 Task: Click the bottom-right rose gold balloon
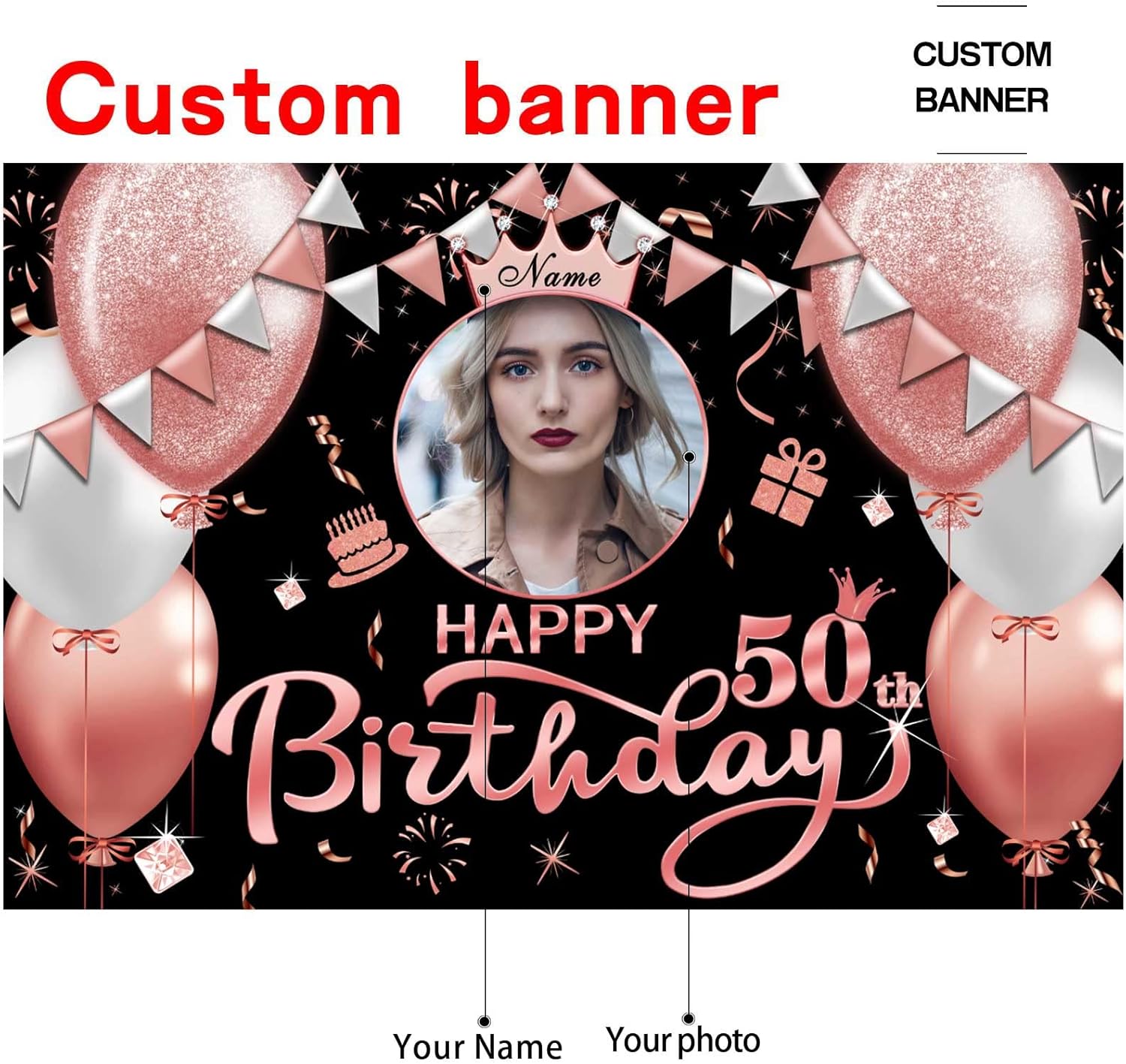pyautogui.click(x=1025, y=713)
